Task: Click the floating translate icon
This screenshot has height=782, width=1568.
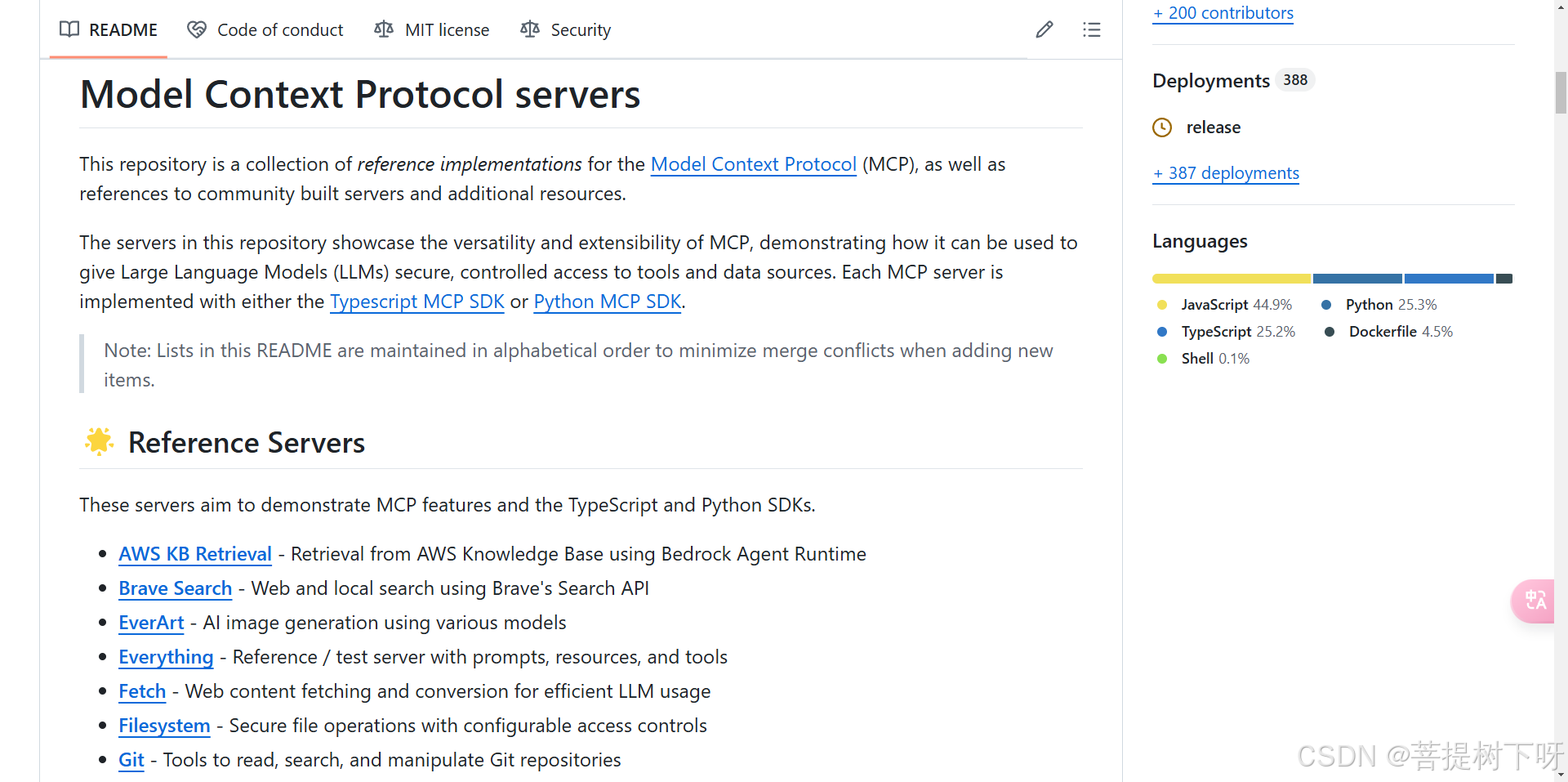Action: (x=1535, y=601)
